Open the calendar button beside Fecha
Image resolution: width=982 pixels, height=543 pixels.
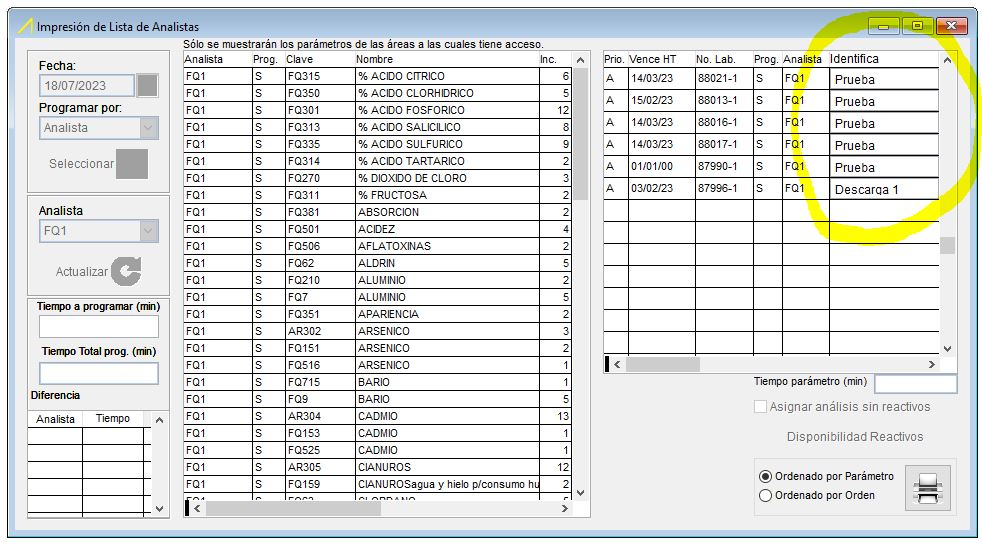(148, 86)
